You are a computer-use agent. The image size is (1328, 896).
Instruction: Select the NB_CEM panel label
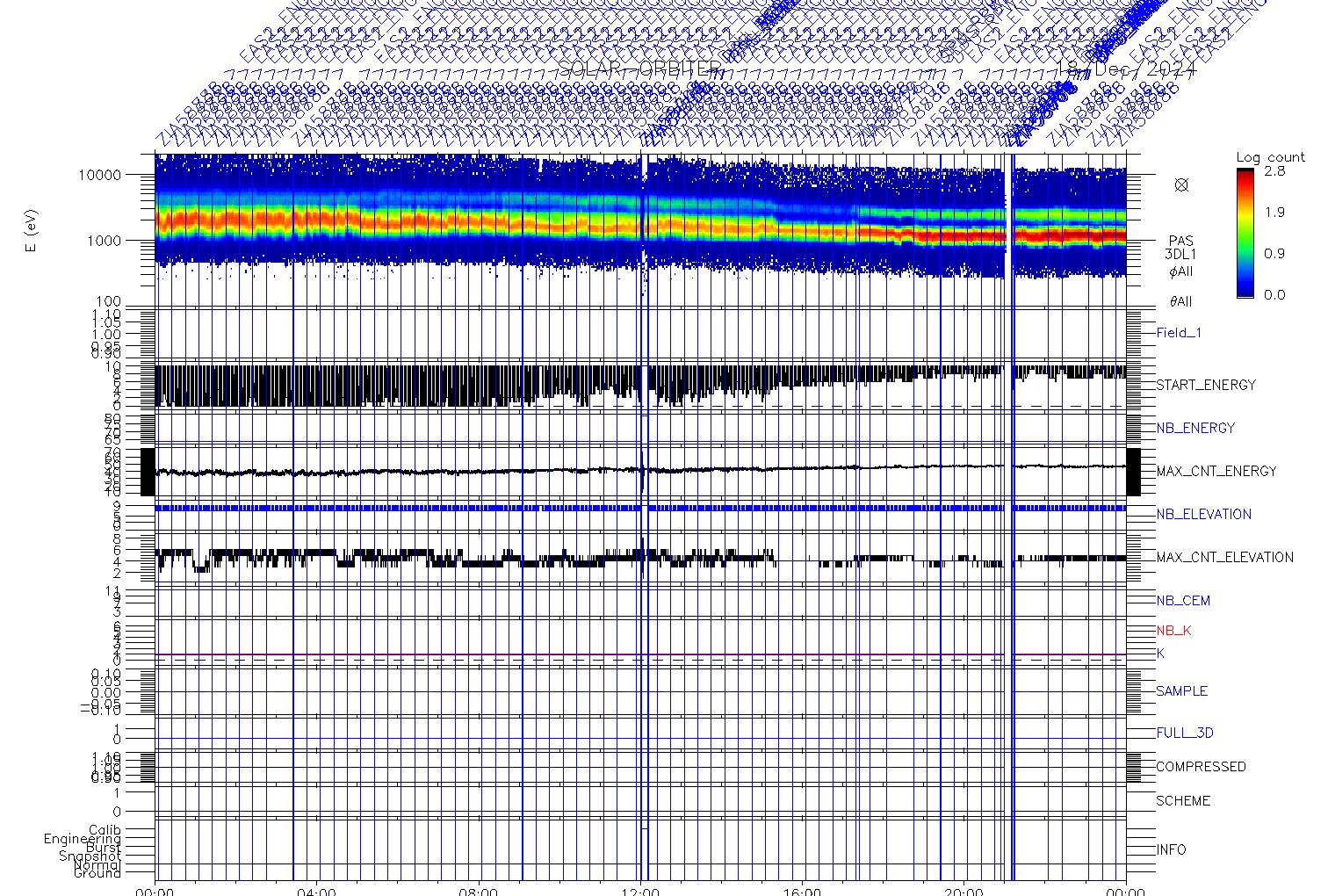pos(1183,601)
